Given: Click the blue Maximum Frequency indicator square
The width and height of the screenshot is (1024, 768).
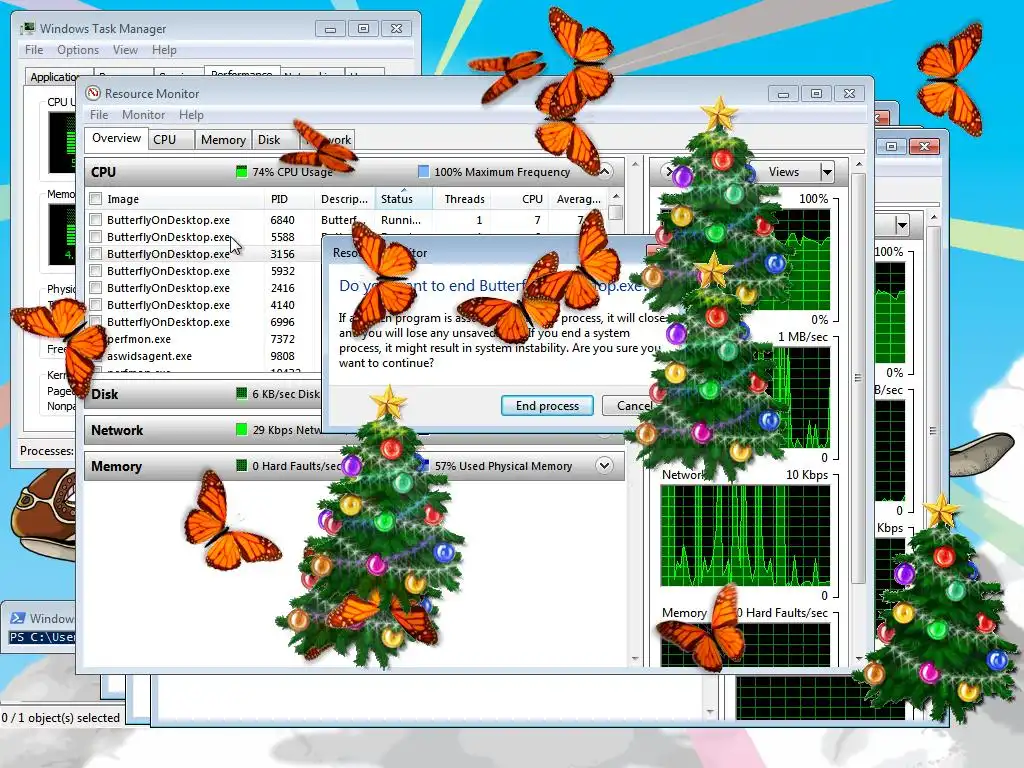Looking at the screenshot, I should click(423, 172).
